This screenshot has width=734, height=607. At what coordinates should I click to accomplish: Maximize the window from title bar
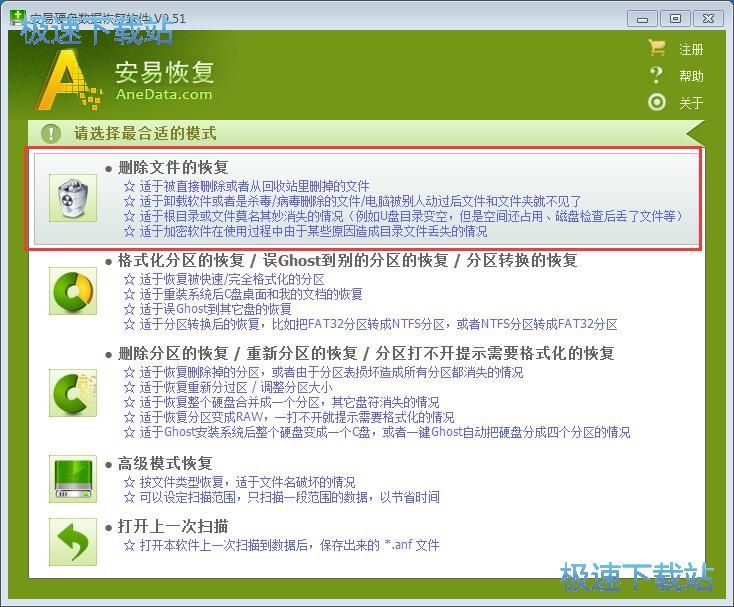(x=675, y=19)
